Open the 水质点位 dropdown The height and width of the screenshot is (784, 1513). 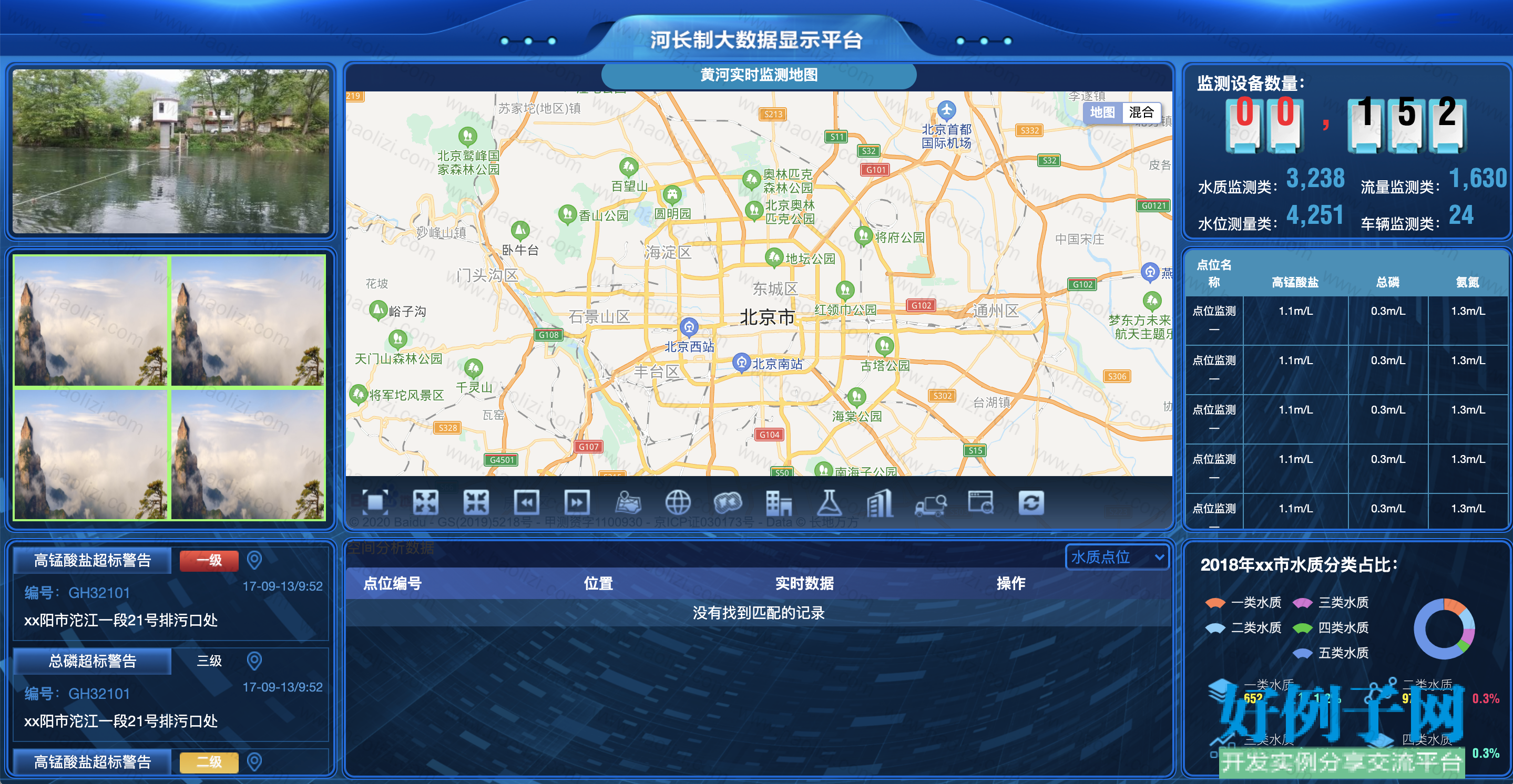[x=1117, y=556]
